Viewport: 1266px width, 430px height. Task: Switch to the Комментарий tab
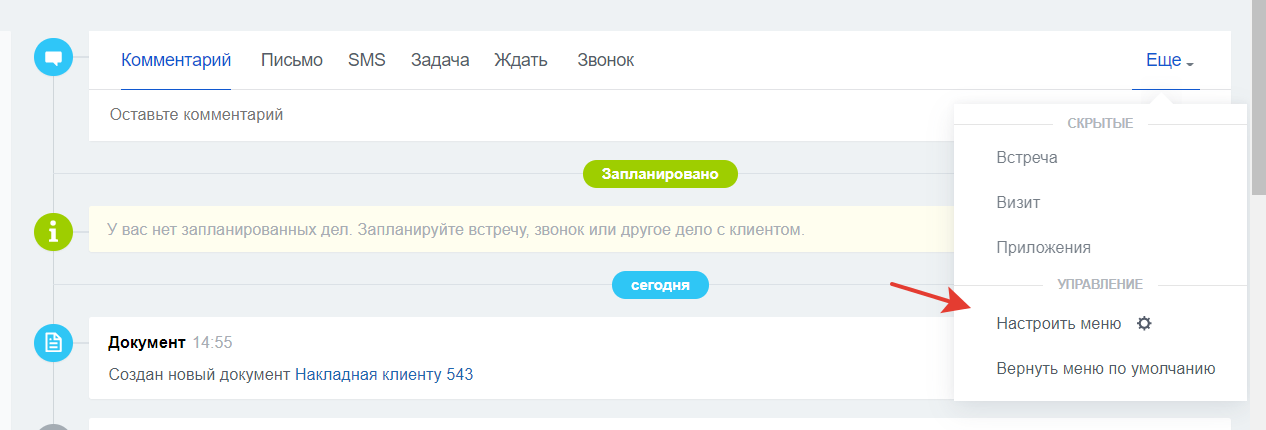(176, 60)
